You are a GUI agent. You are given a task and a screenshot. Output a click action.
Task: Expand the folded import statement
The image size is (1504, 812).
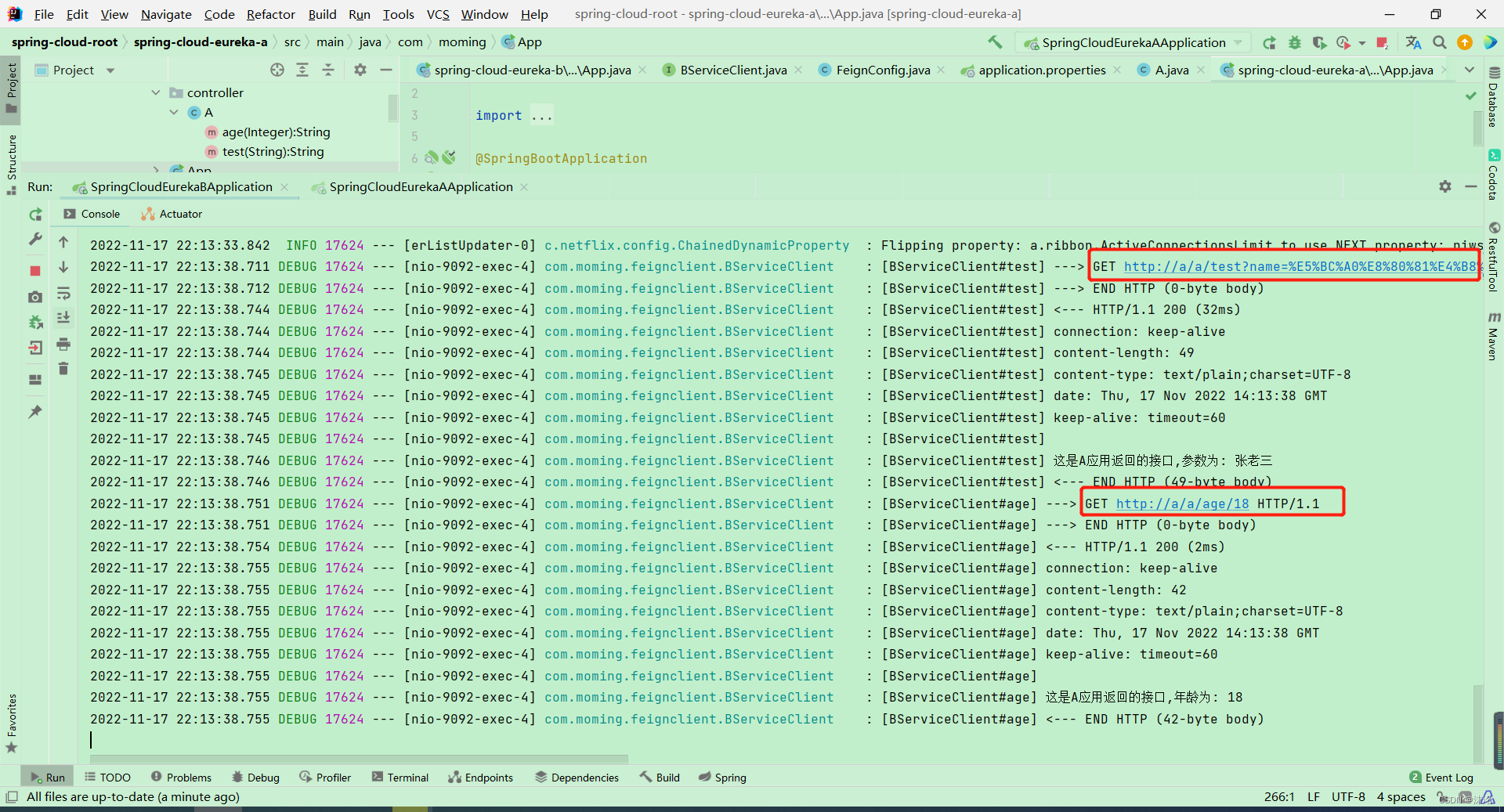(542, 116)
